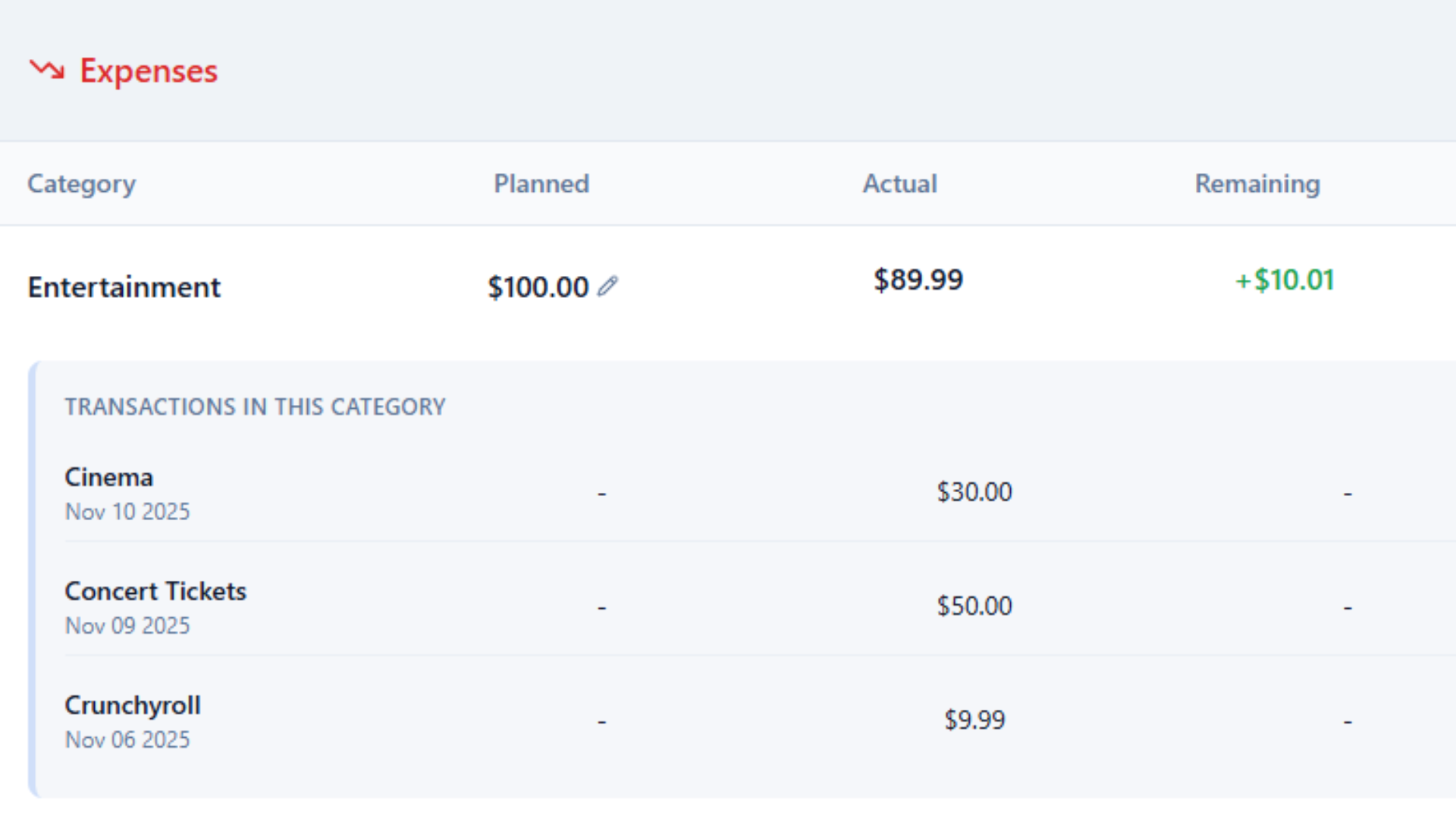Click the Planned column header
The width and height of the screenshot is (1456, 819).
click(541, 184)
